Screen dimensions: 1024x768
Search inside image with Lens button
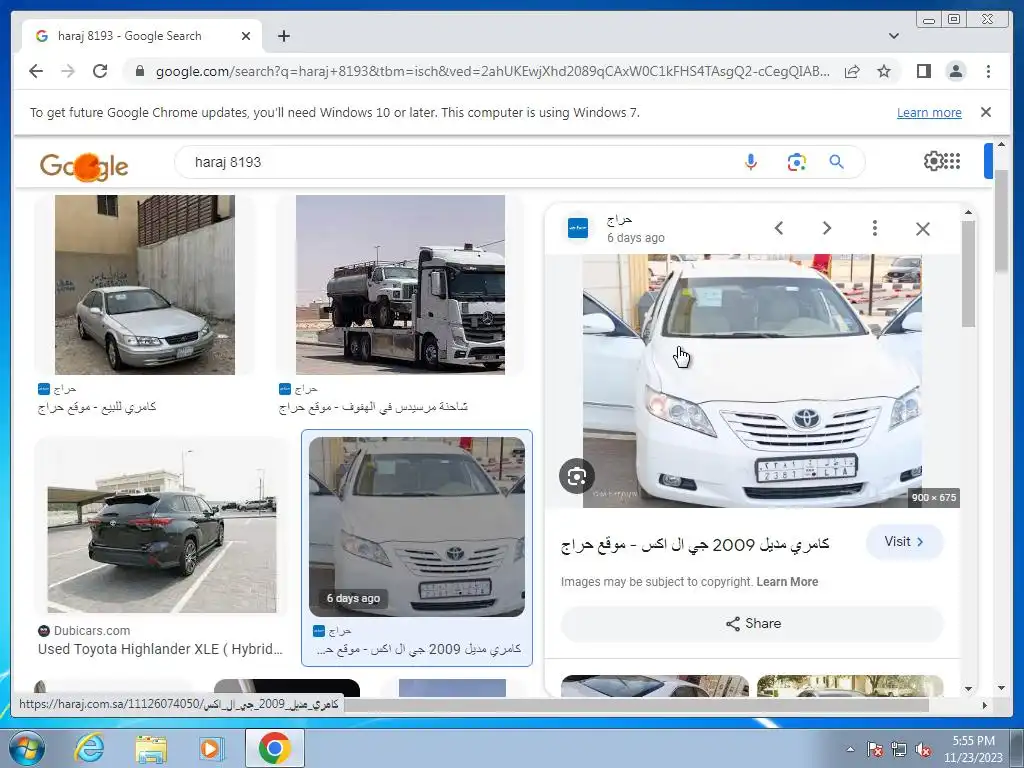click(577, 476)
